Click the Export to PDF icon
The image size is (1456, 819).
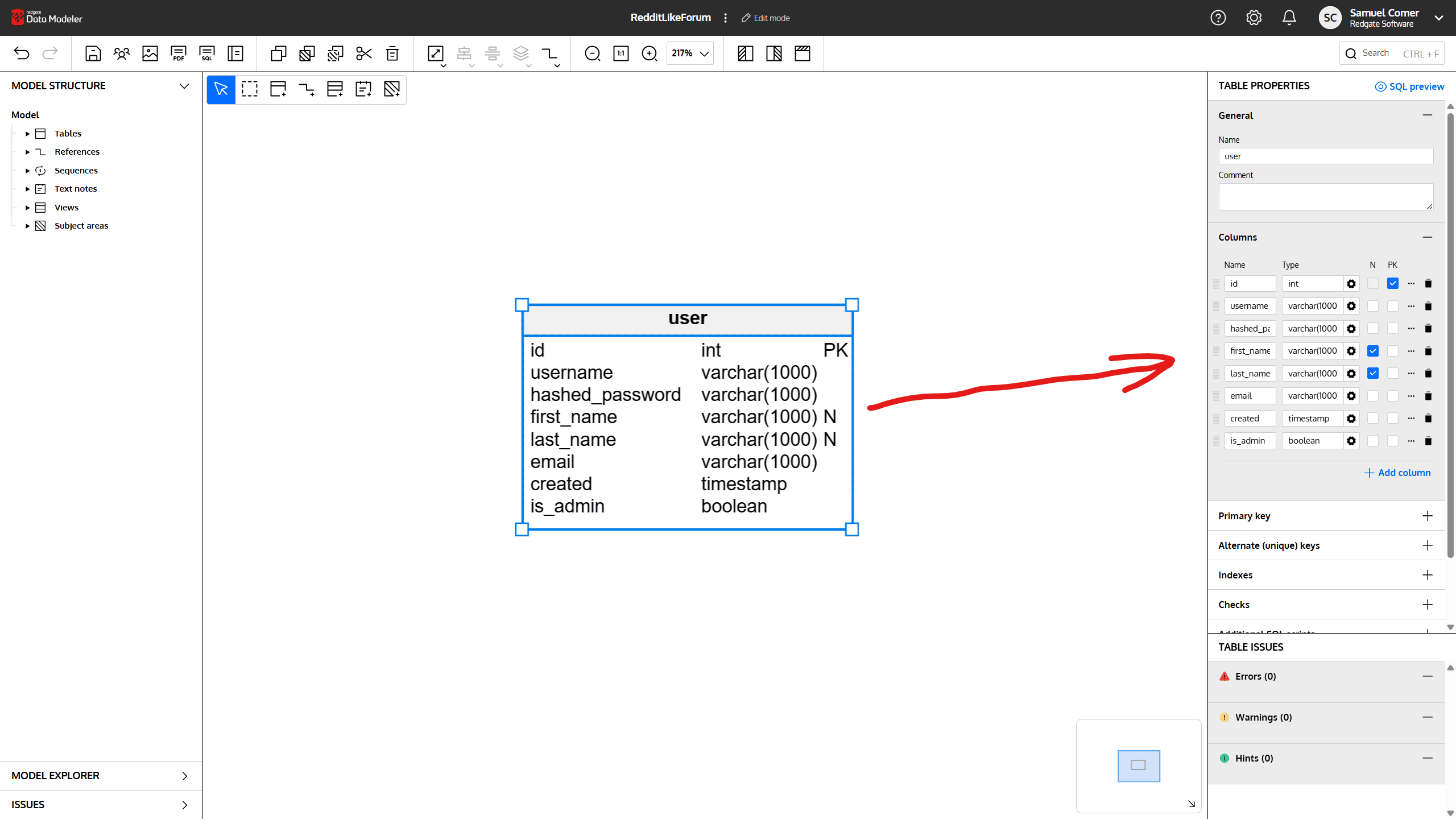coord(178,53)
